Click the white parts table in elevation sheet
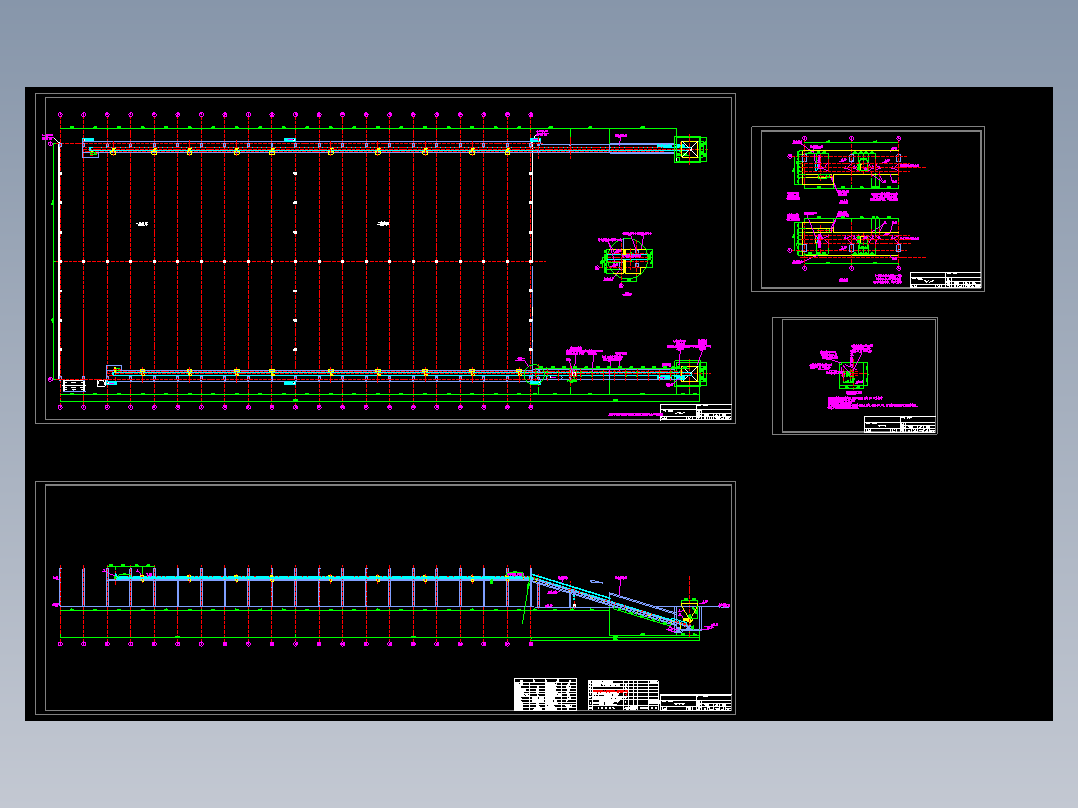 click(546, 695)
